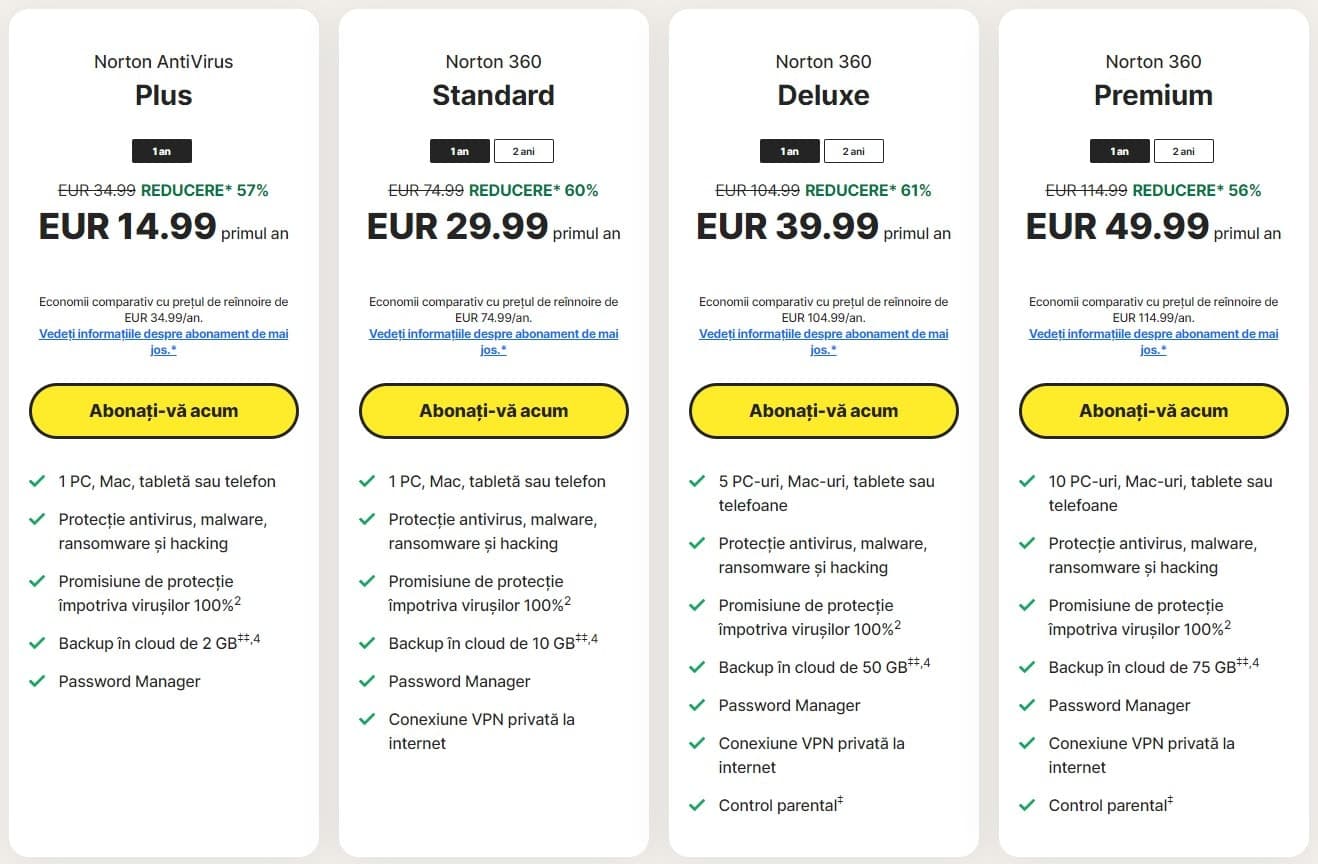Click checkmark beside "Backup în cloud de 10 GB" under Standard

click(x=366, y=643)
